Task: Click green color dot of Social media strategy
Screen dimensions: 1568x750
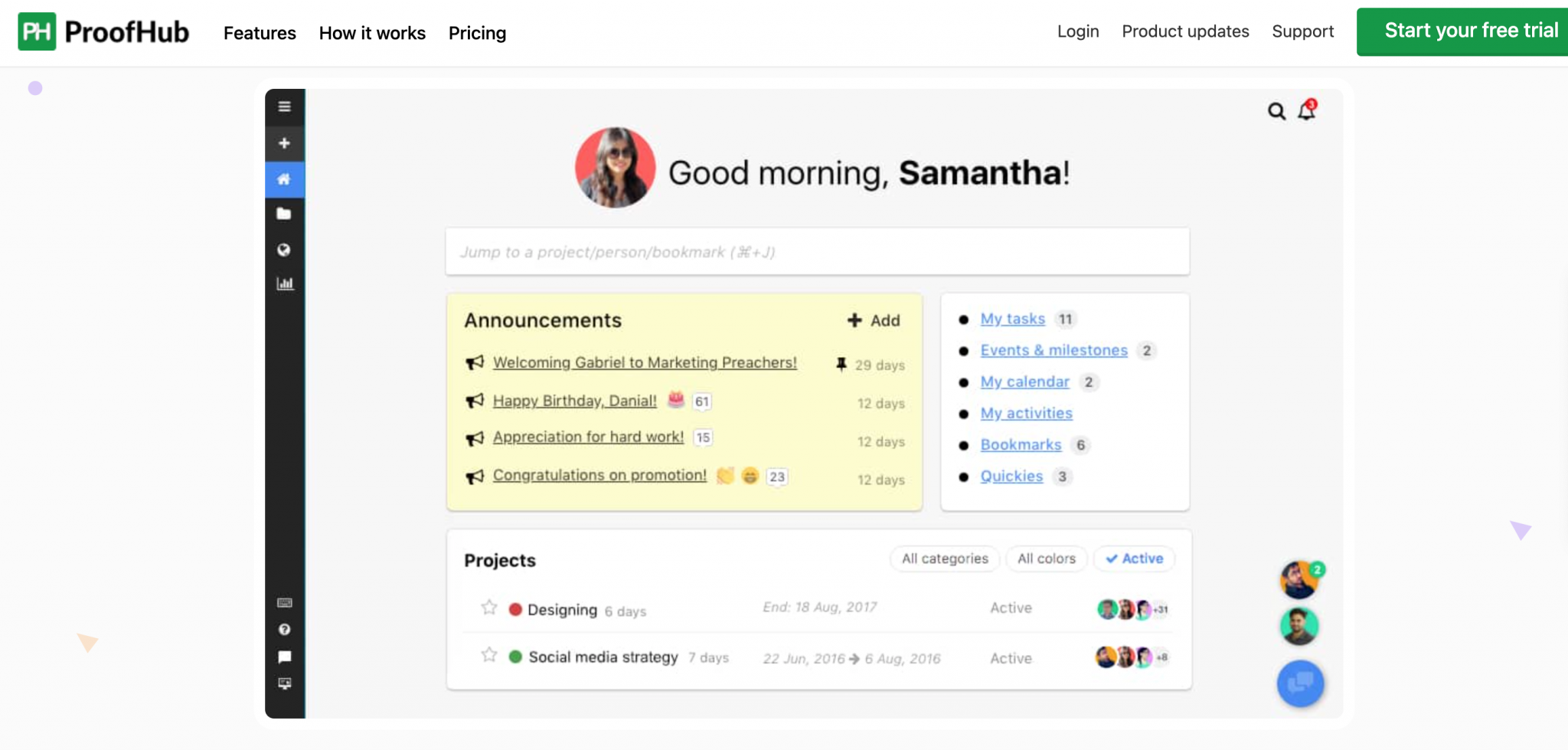Action: (x=515, y=657)
